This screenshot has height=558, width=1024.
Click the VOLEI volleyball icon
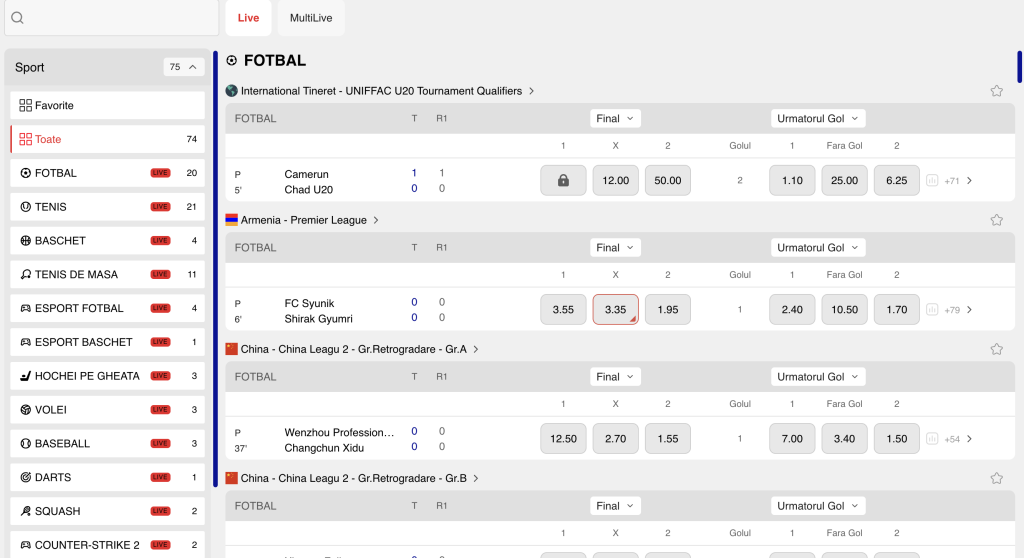pyautogui.click(x=25, y=410)
